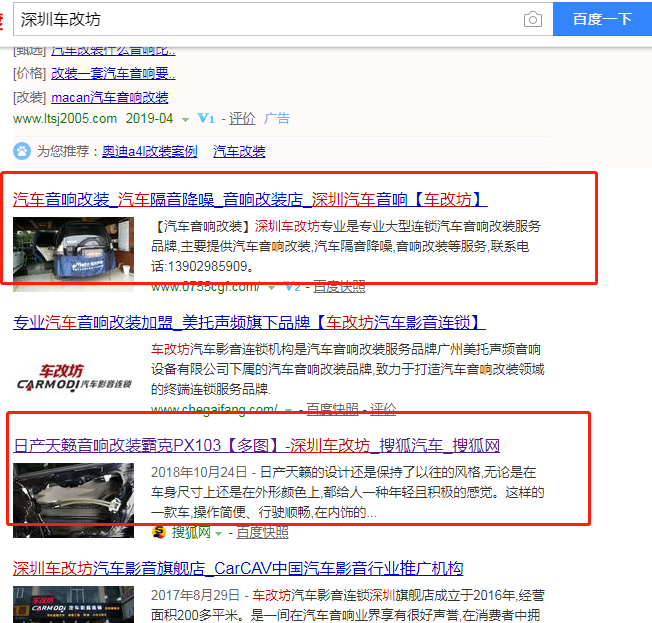The image size is (652, 623).
Task: Expand dropdown arrow next to www.ltsj2005.com 2019-04
Action: 185,120
